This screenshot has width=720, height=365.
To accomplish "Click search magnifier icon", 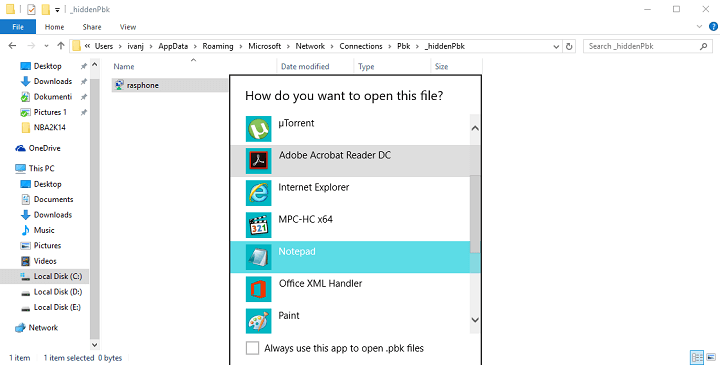I will coord(703,46).
